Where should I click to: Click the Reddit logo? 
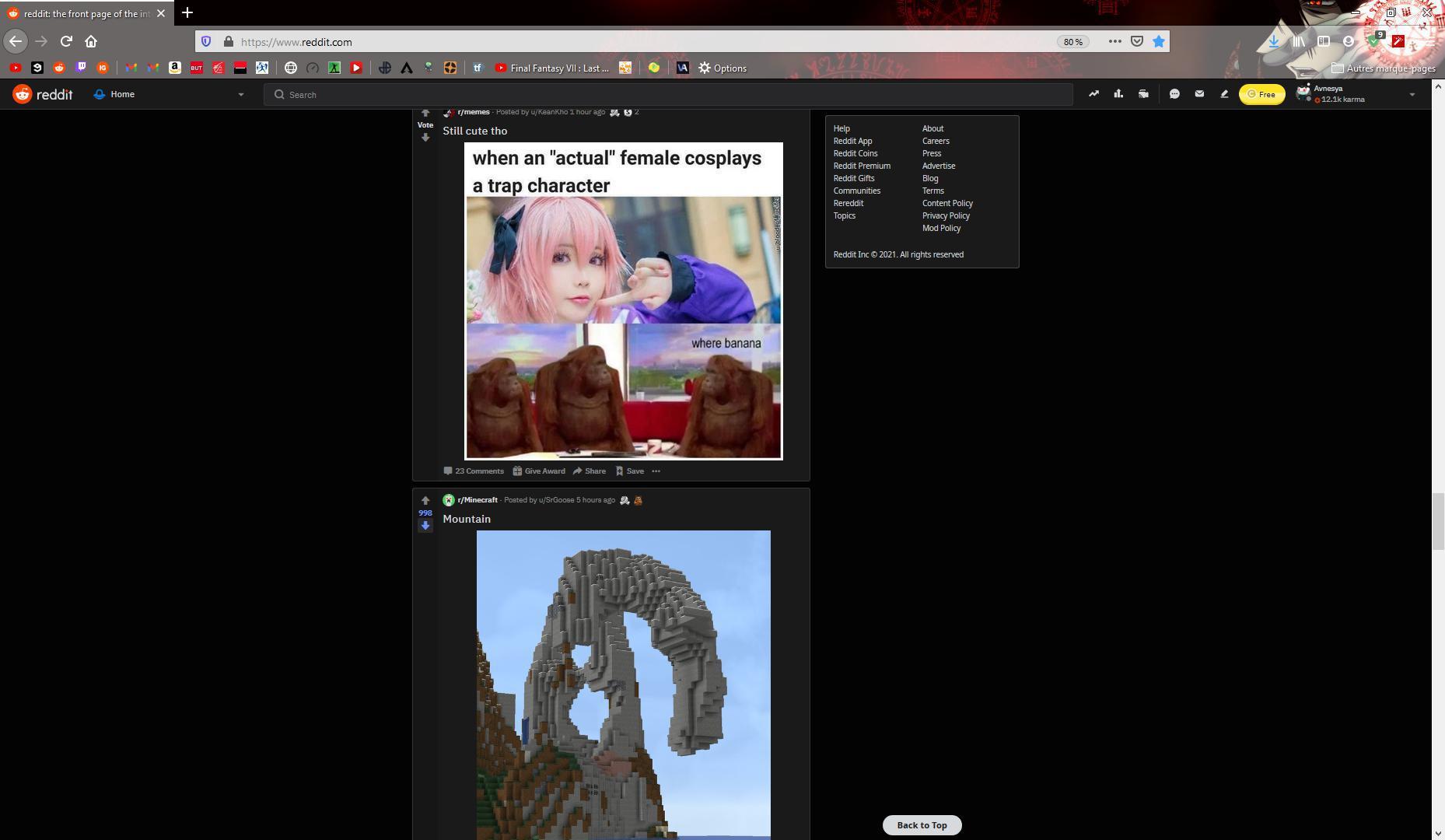(x=43, y=94)
